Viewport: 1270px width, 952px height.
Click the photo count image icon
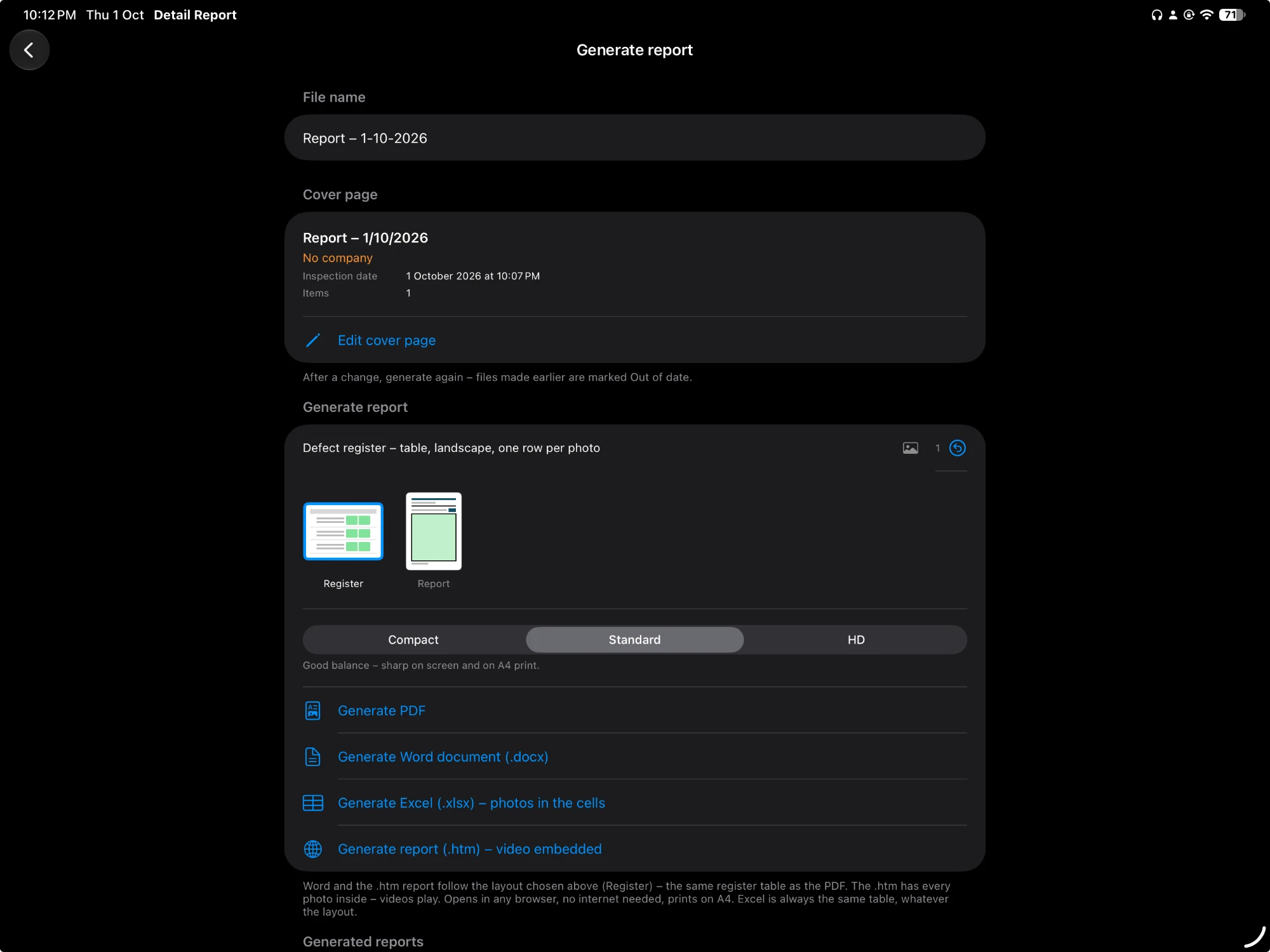click(x=910, y=448)
